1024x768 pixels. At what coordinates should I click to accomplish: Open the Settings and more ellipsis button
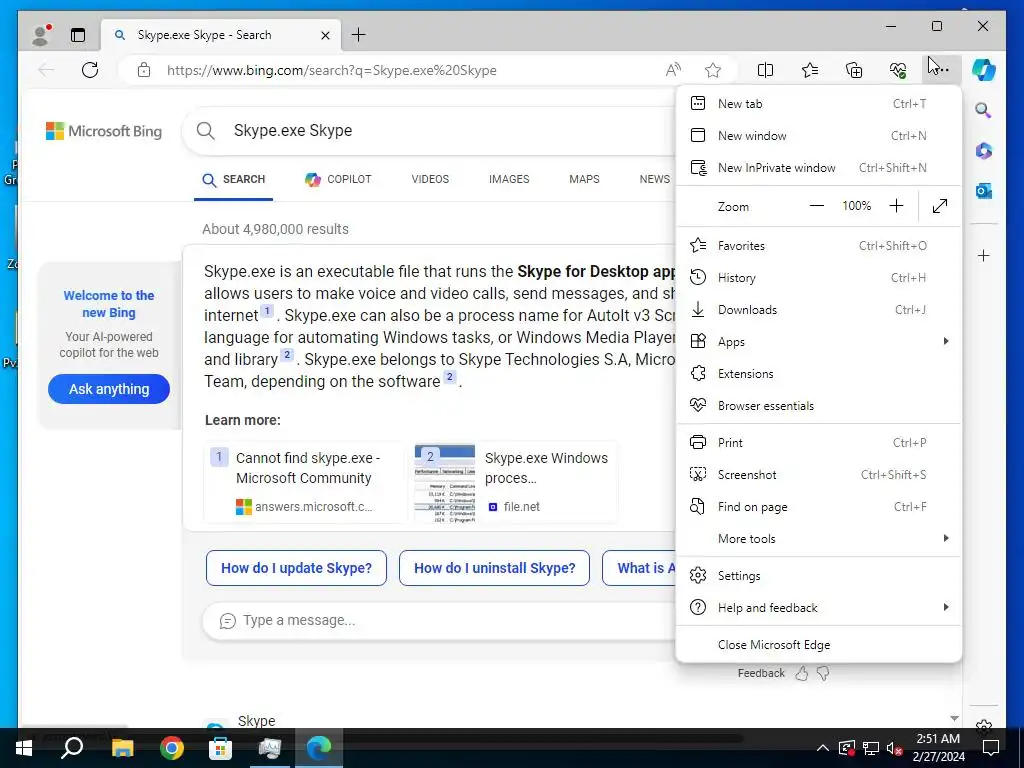point(941,70)
